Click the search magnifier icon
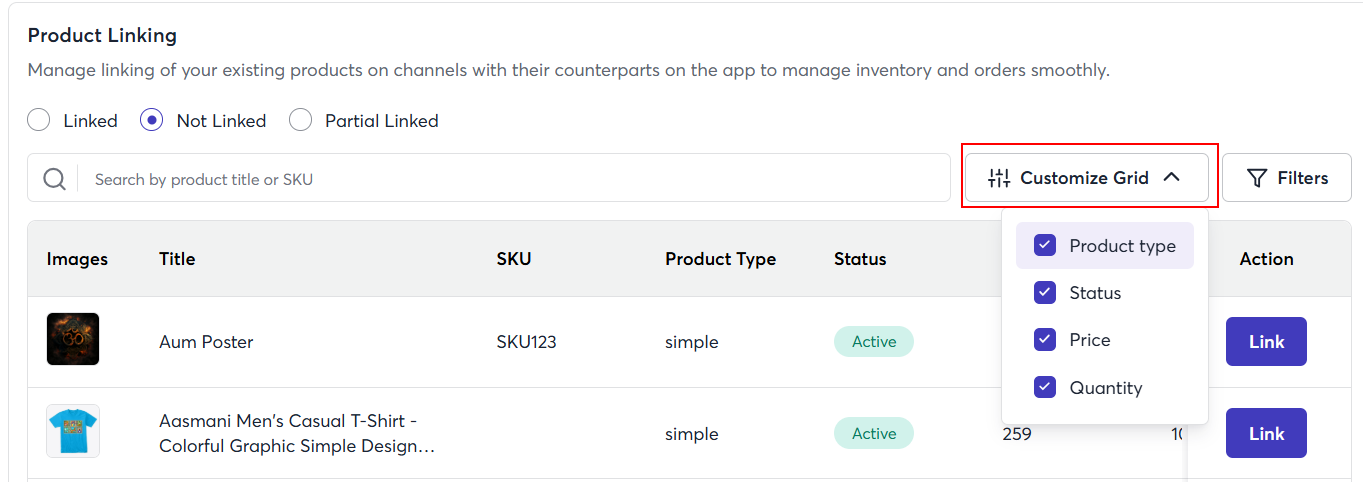This screenshot has width=1363, height=482. pos(55,179)
